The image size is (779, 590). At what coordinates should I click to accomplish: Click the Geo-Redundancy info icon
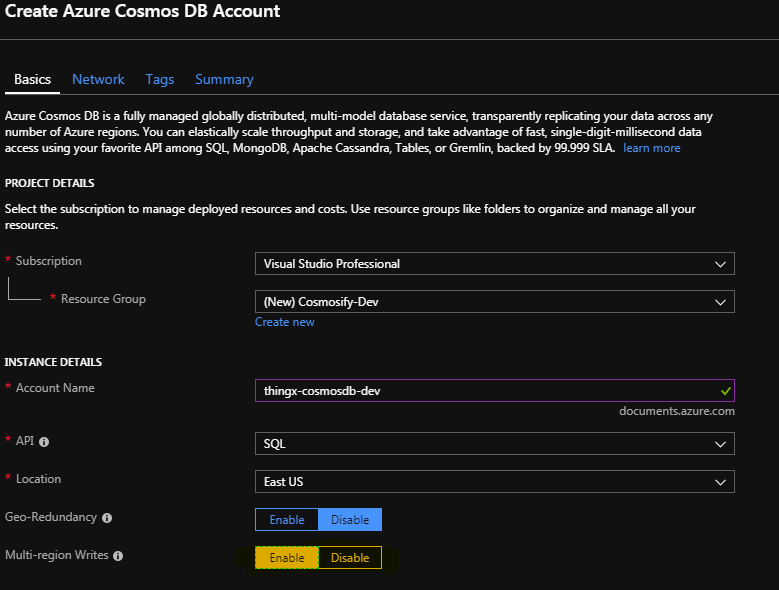tap(107, 518)
